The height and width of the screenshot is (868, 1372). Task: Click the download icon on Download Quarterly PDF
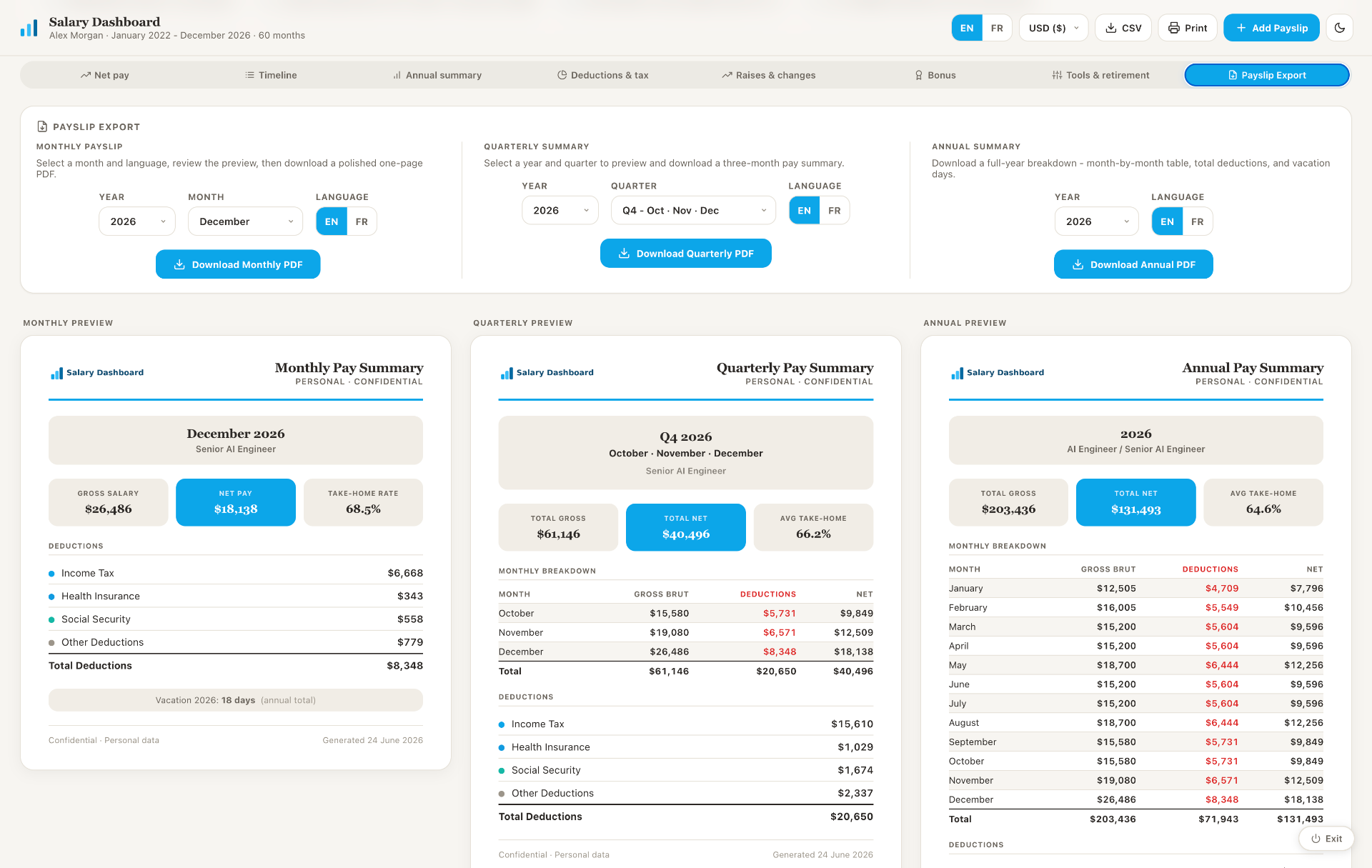pos(624,254)
